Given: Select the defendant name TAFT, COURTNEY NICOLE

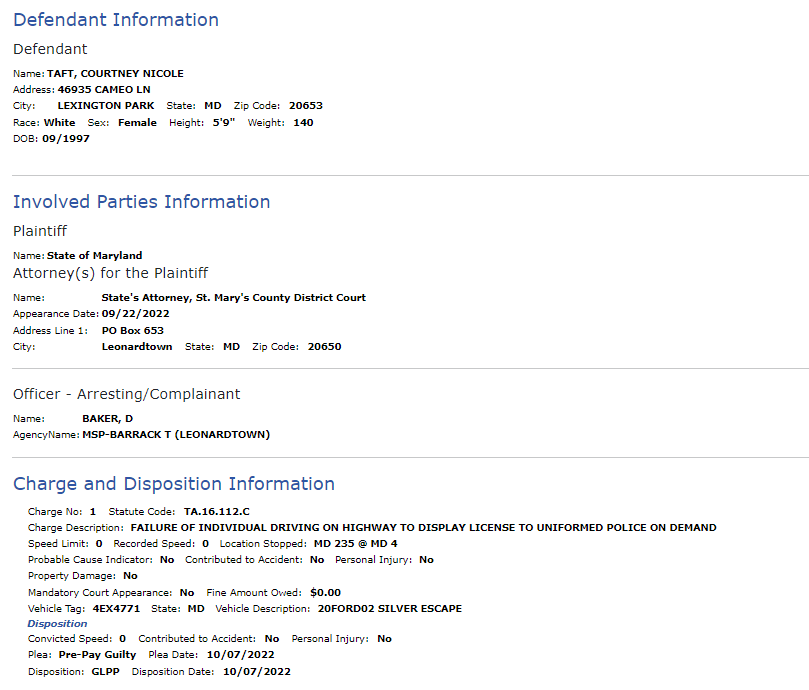Looking at the screenshot, I should point(115,73).
